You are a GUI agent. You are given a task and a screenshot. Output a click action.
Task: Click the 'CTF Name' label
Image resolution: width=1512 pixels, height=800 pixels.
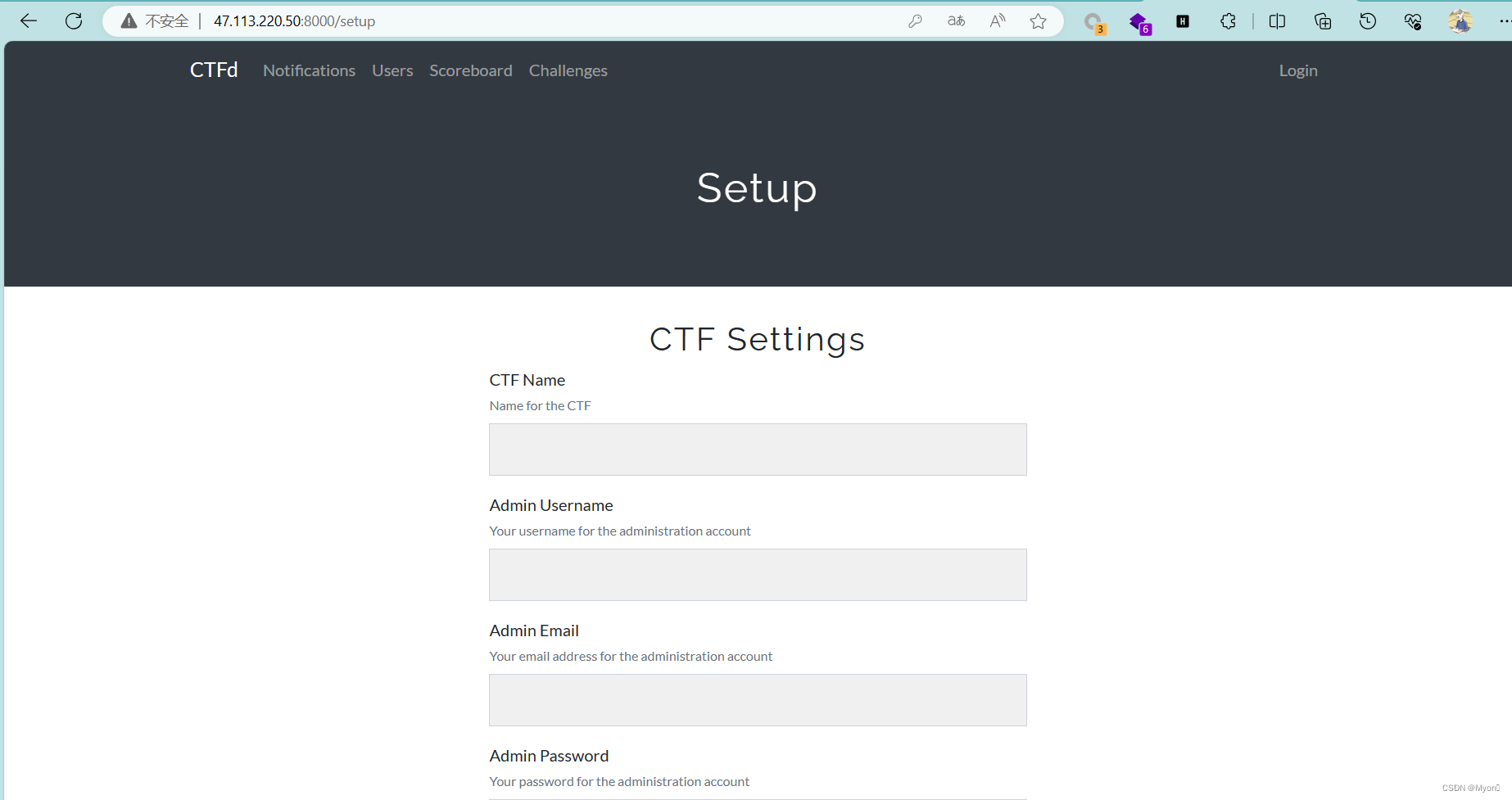(527, 380)
